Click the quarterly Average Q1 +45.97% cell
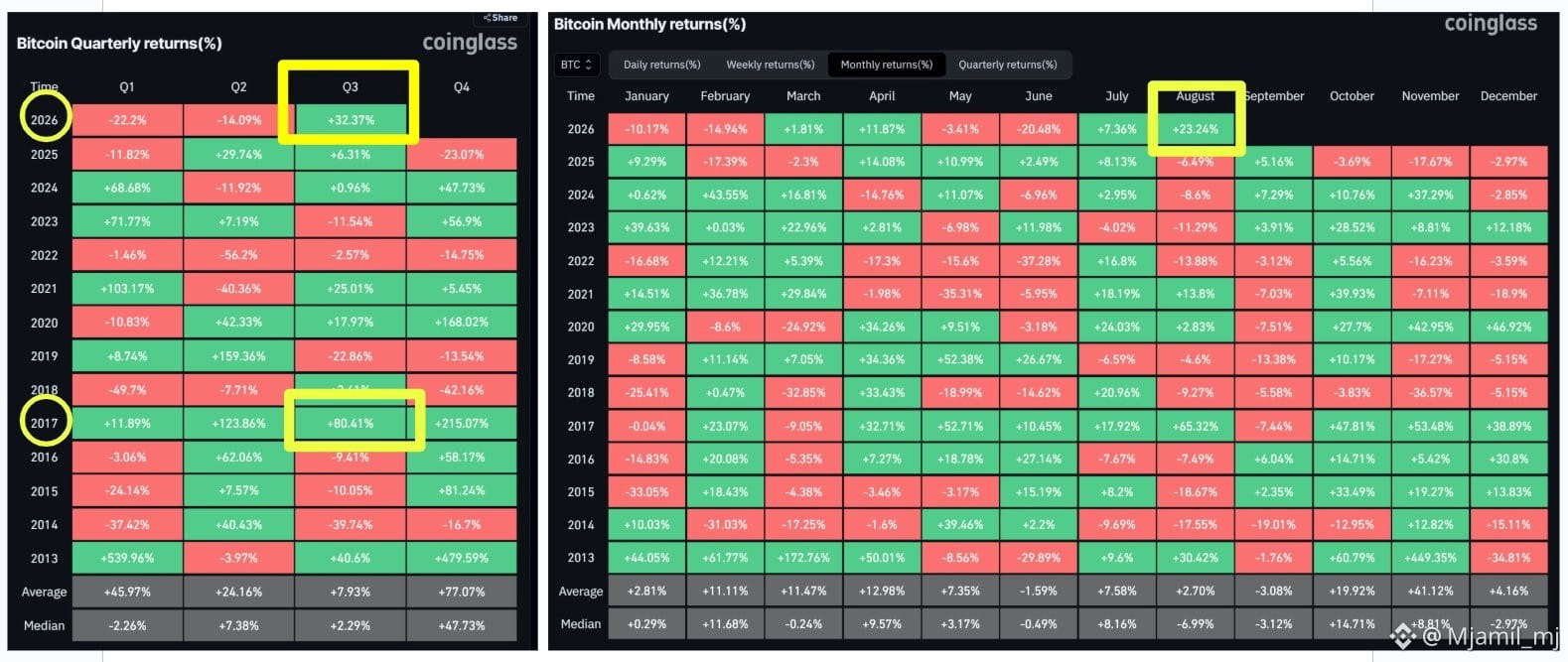 click(127, 592)
